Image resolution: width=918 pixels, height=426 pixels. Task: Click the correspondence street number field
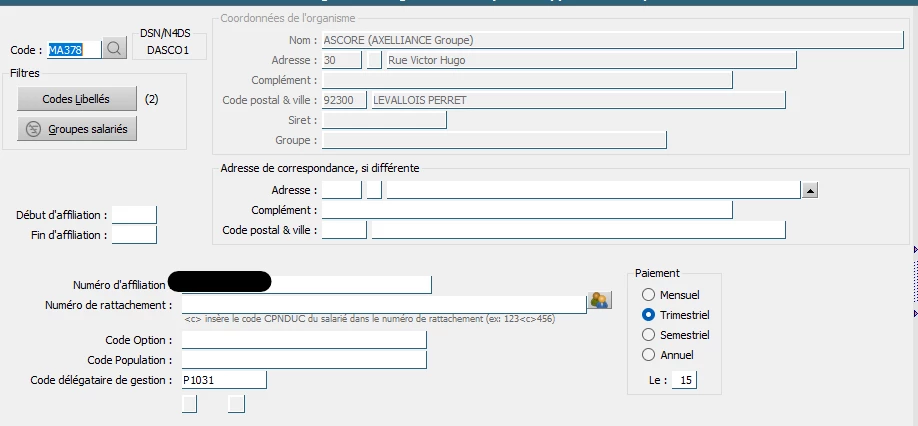coord(342,190)
